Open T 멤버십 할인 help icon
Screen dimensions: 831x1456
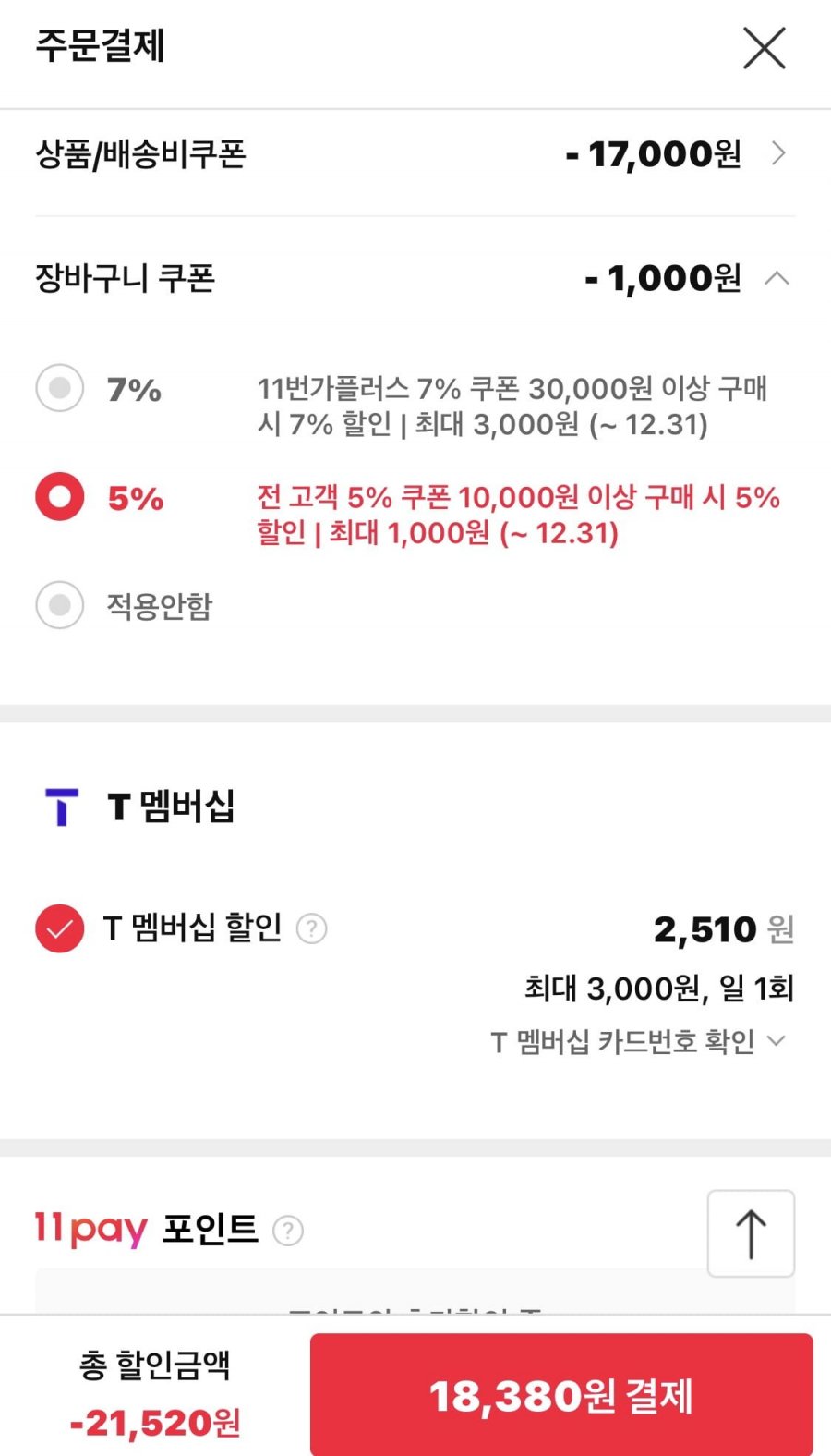coord(312,928)
